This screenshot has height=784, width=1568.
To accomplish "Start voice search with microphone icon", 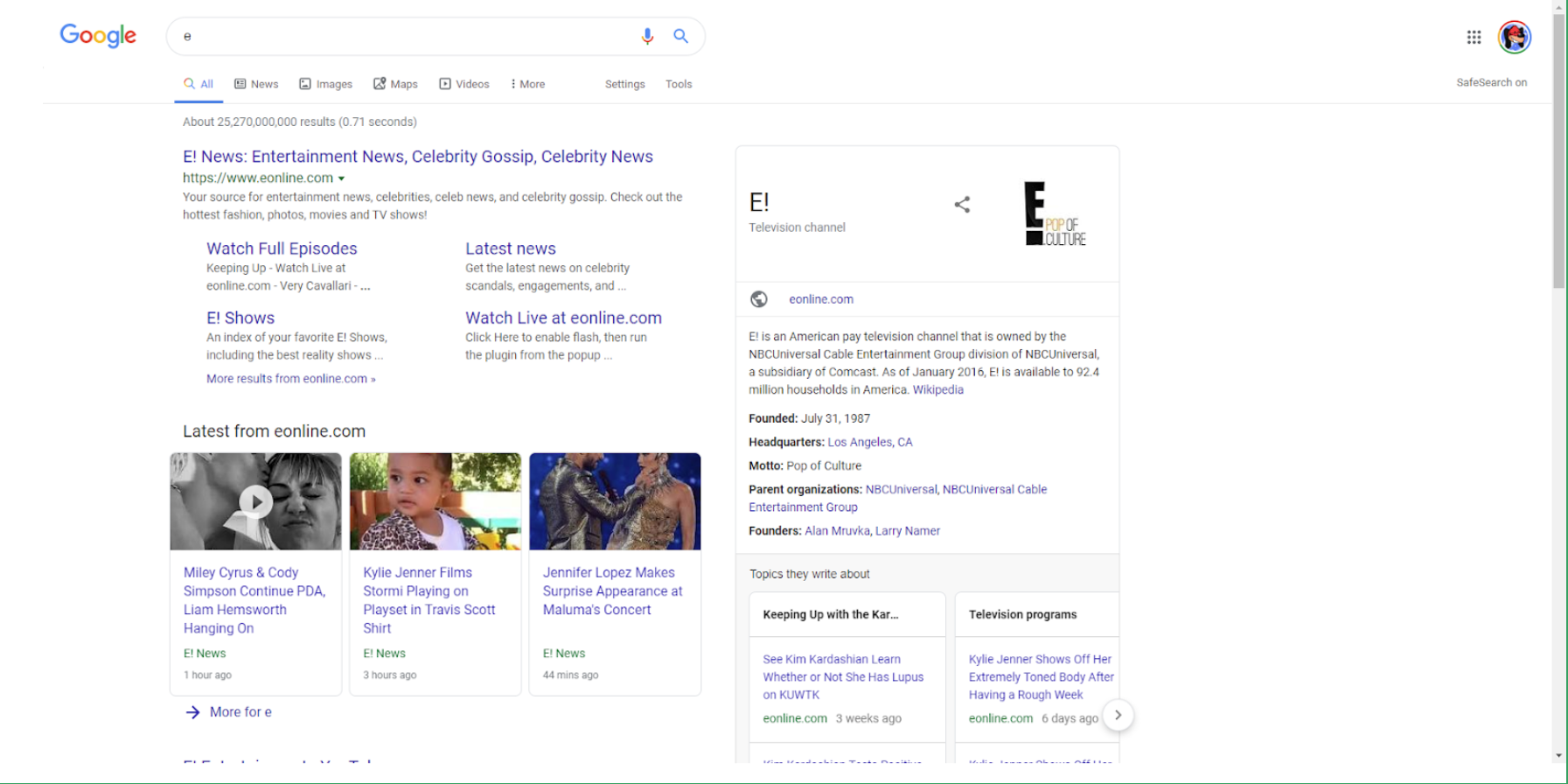I will tap(647, 36).
